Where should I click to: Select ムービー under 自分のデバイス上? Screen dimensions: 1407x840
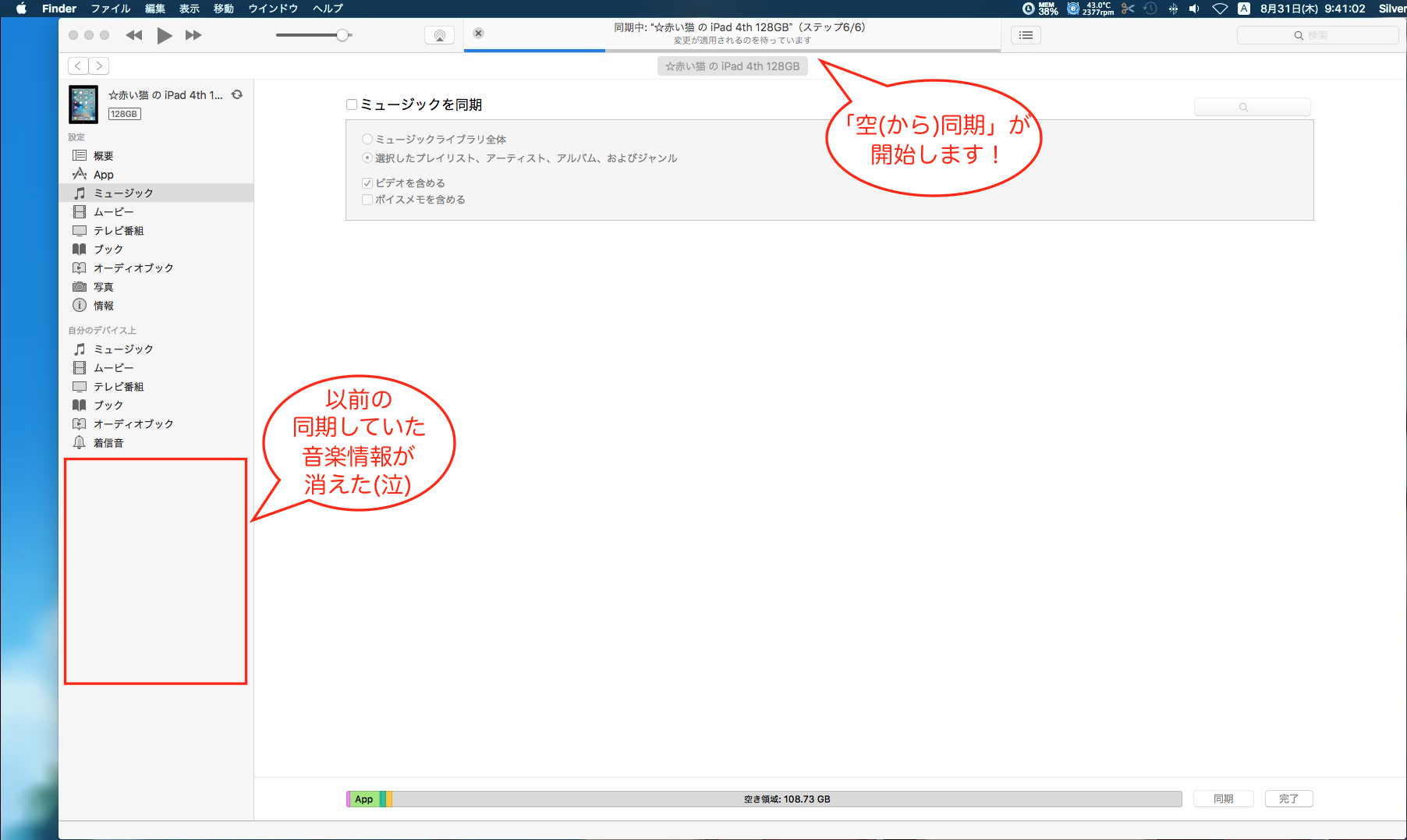[156, 368]
